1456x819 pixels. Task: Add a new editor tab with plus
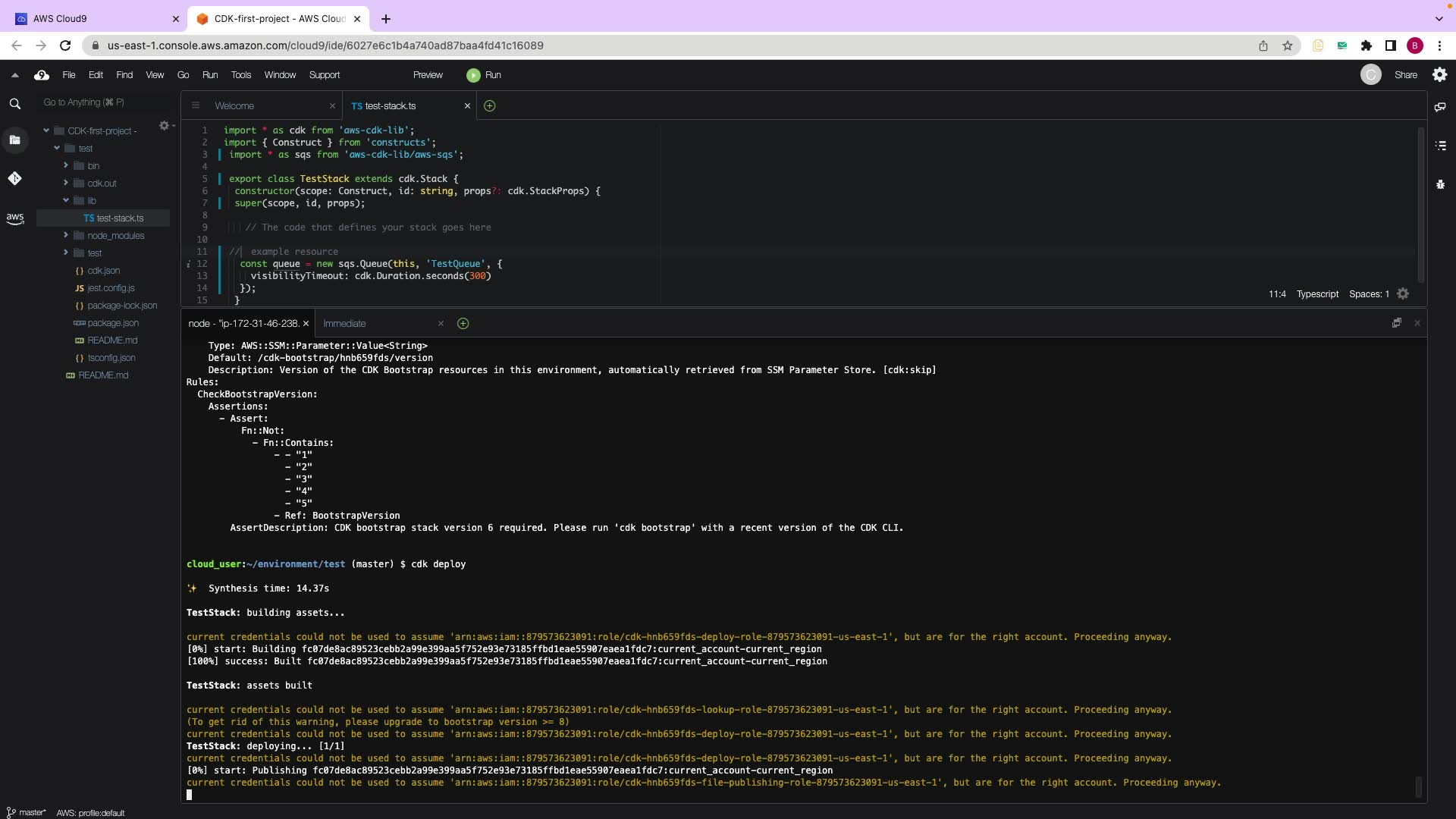click(x=489, y=106)
